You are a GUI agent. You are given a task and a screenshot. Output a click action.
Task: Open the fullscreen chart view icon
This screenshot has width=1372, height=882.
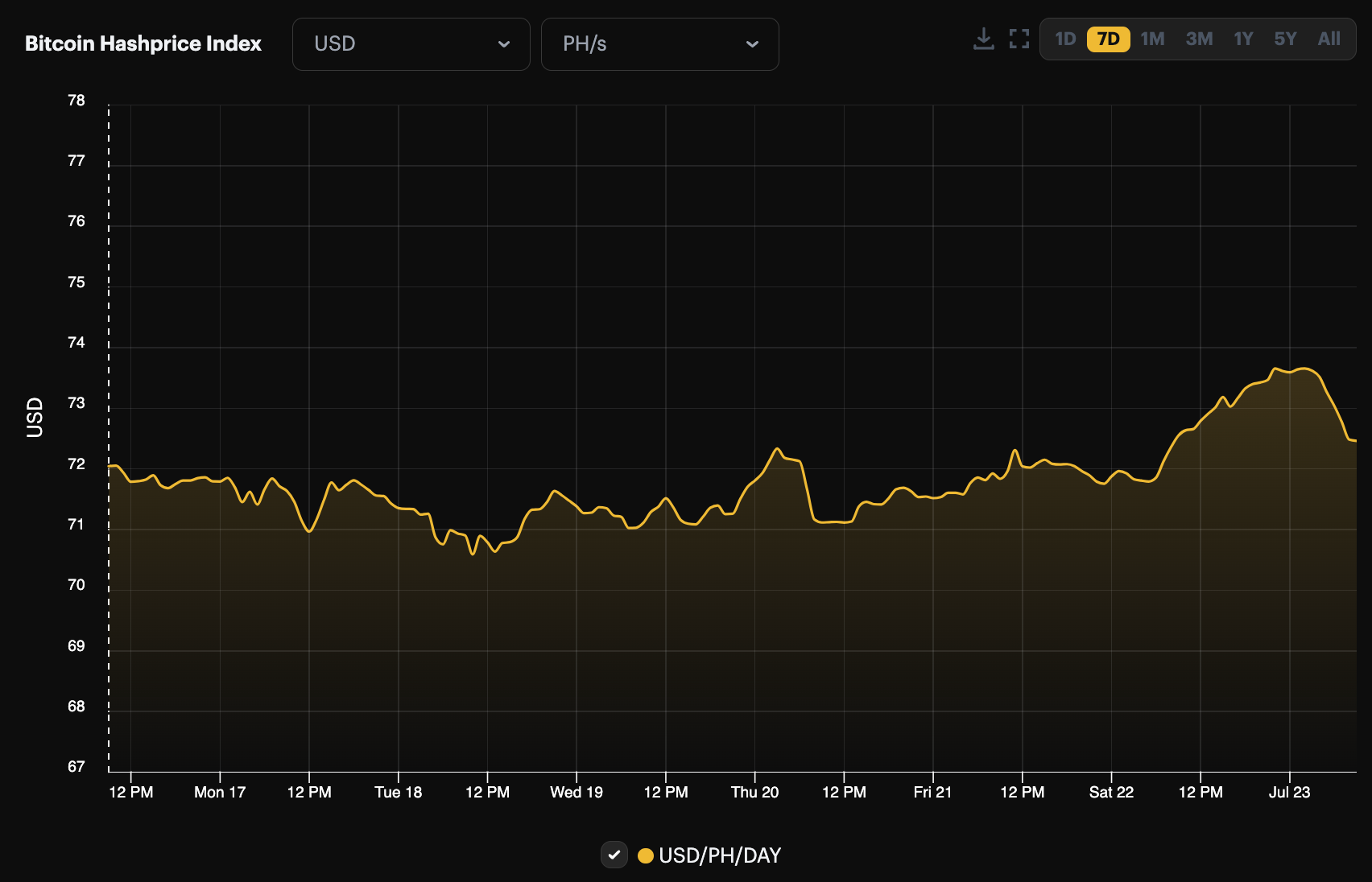tap(1019, 37)
